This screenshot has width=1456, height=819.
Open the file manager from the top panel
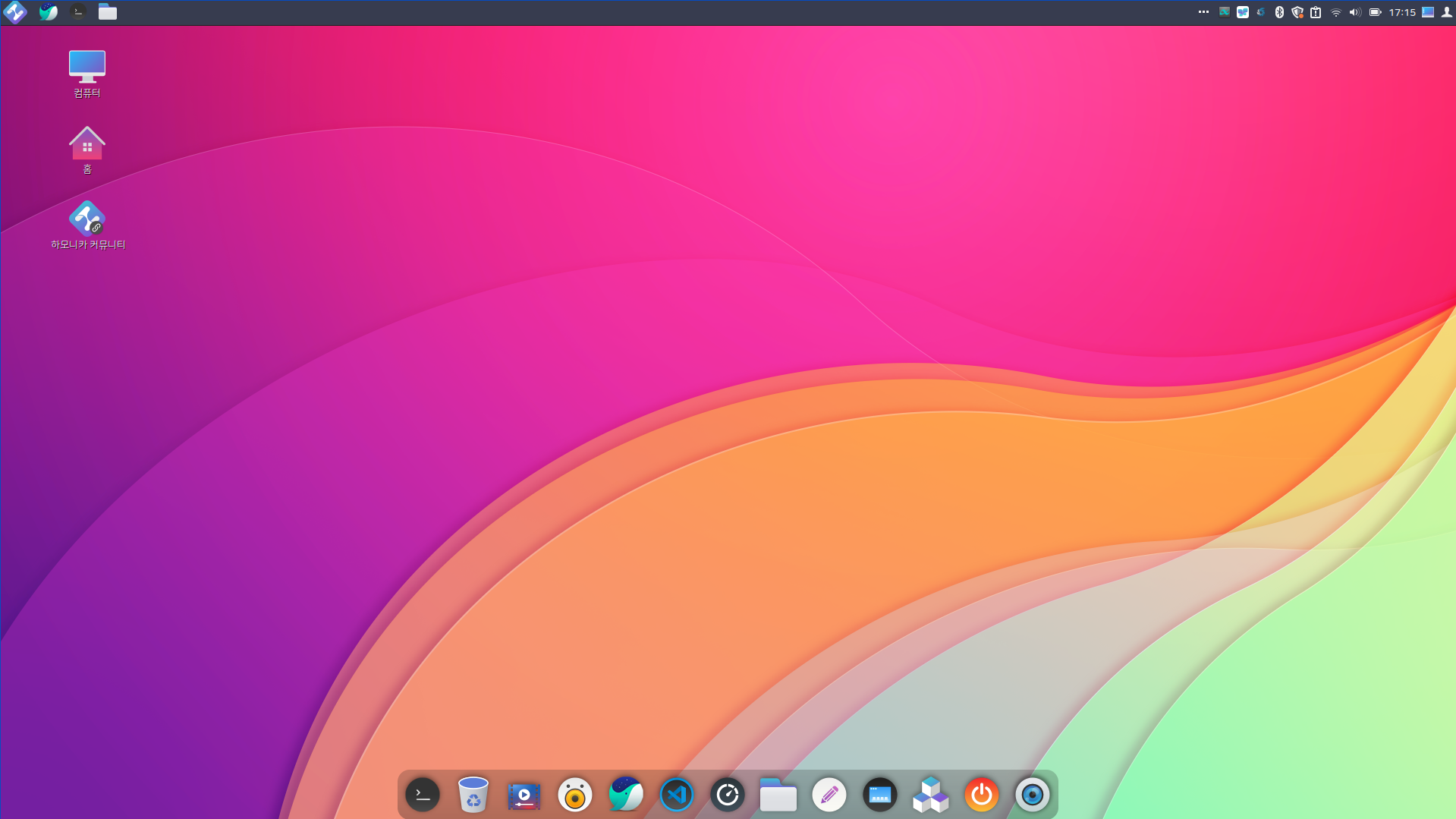[x=108, y=12]
